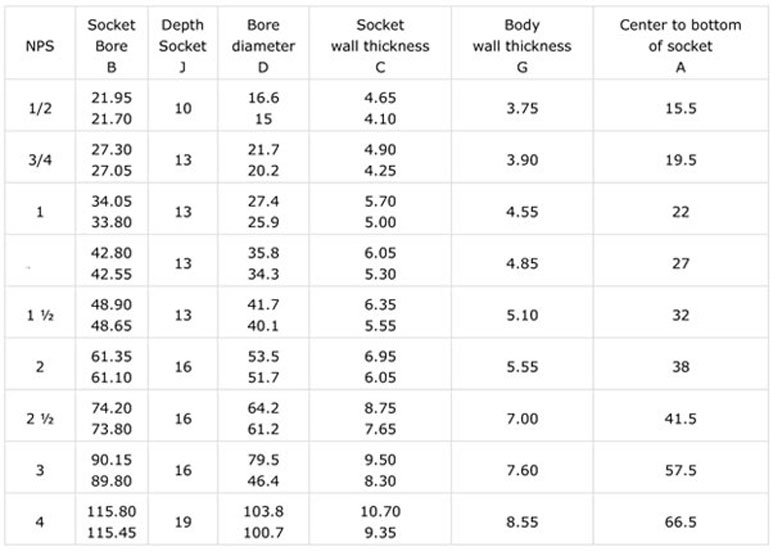Select depth socket value 19
771x555 pixels.
coord(183,522)
